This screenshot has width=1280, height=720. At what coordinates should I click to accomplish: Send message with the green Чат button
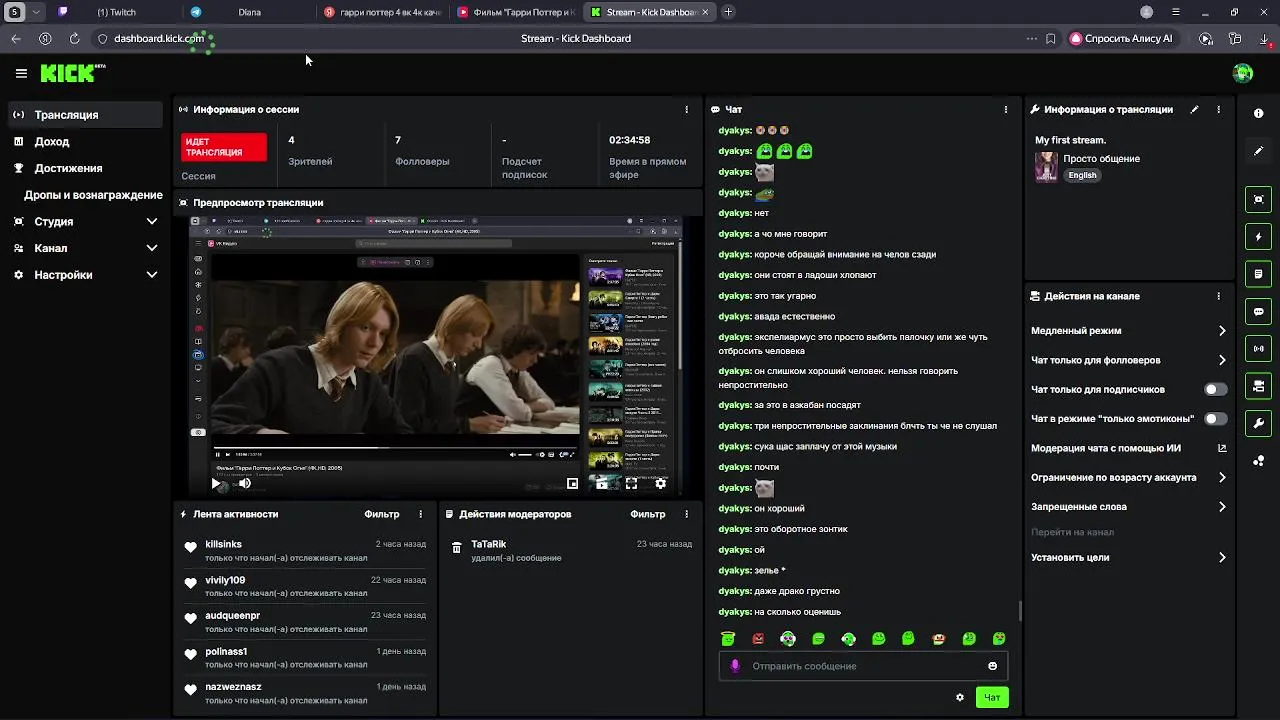(x=992, y=697)
